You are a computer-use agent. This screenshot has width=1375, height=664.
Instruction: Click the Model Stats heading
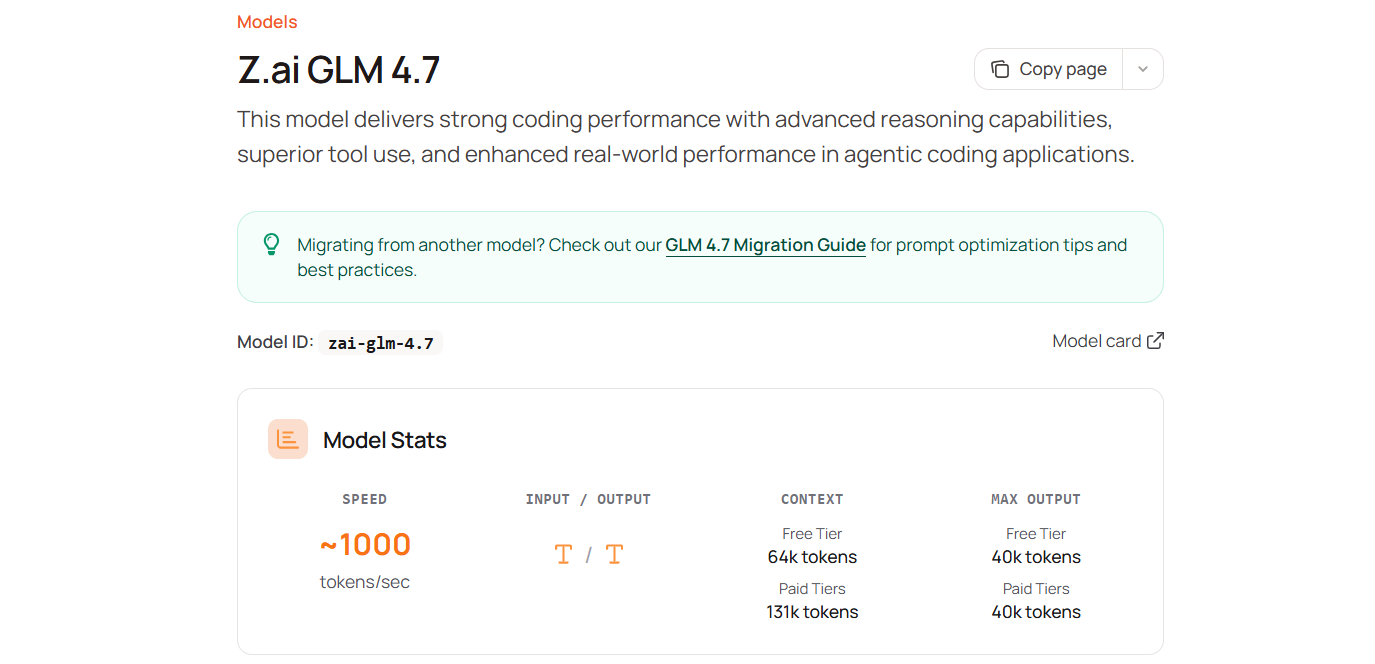tap(385, 440)
